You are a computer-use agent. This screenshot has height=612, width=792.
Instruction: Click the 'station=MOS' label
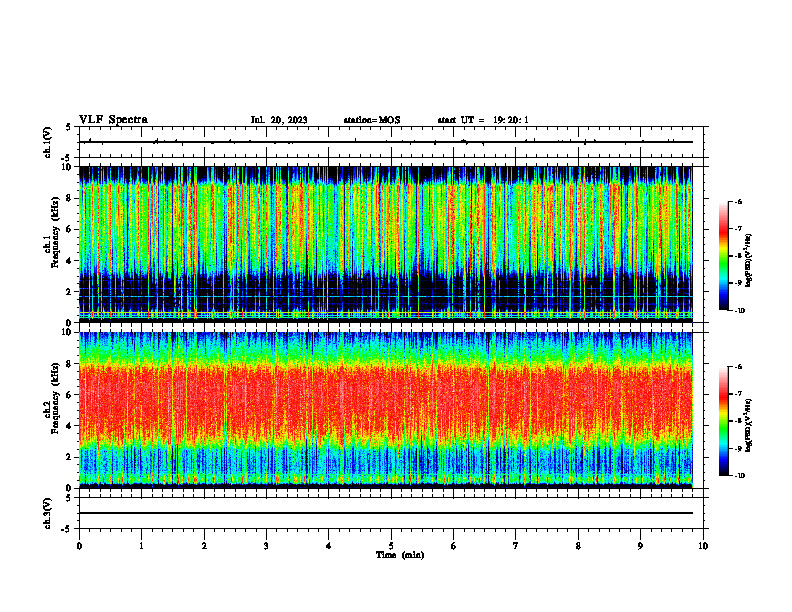point(372,120)
